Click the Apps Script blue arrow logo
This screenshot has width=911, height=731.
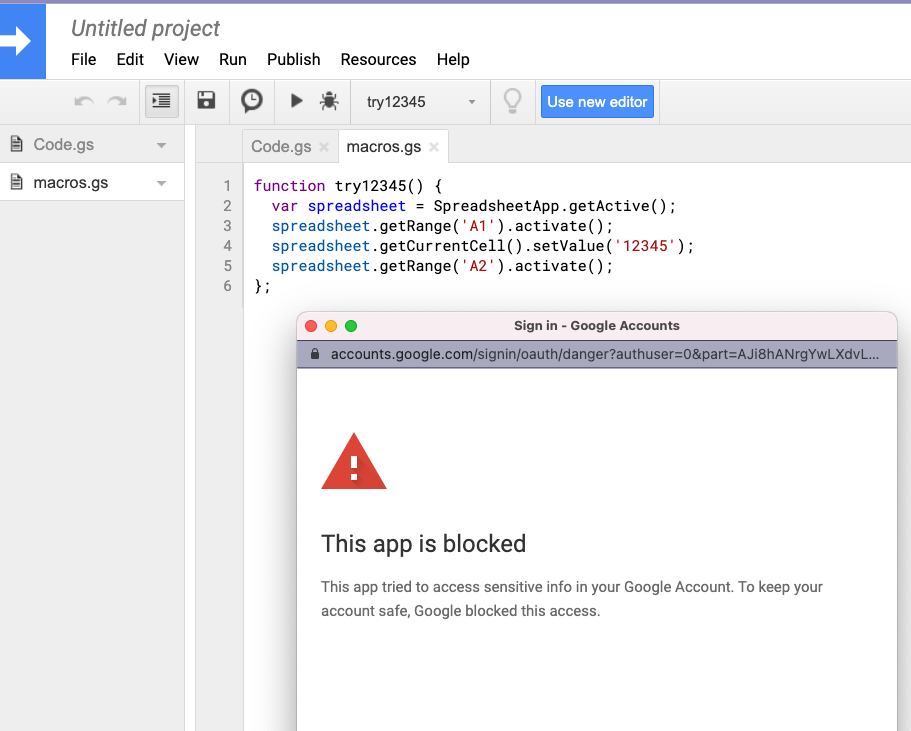20,42
